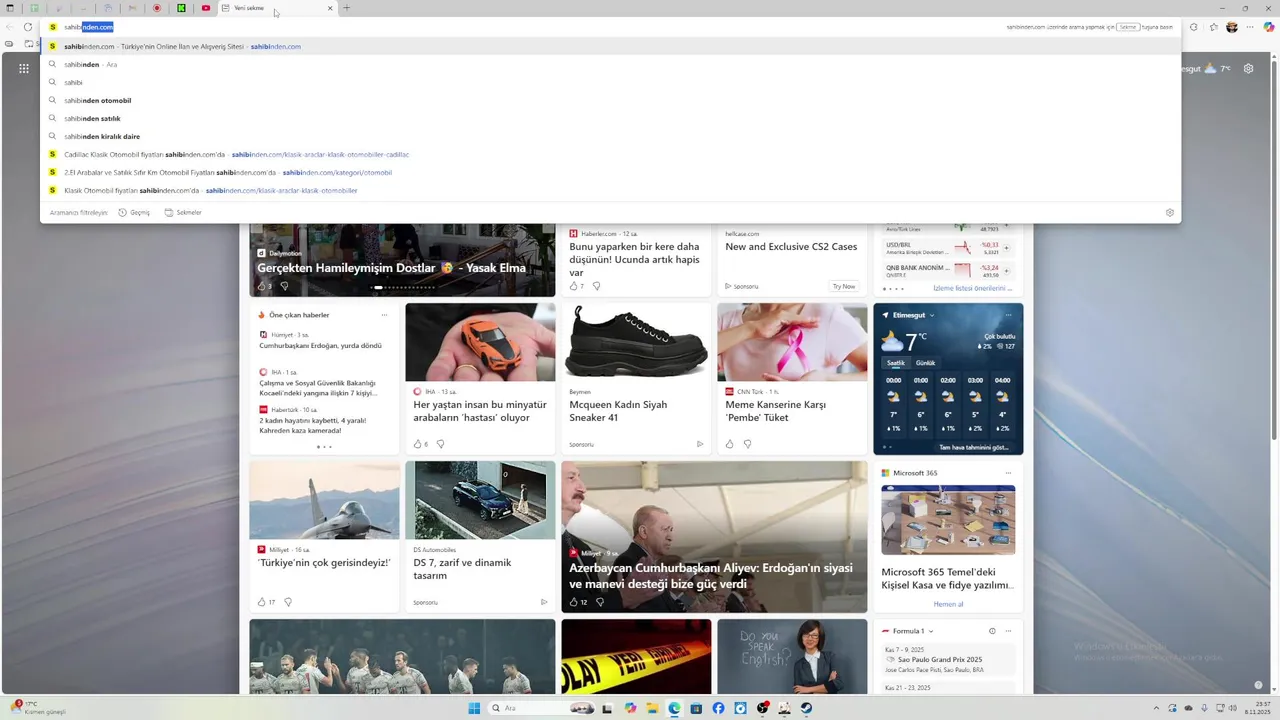Go back with the back arrow
Screen dimensions: 1280x720
(10, 27)
